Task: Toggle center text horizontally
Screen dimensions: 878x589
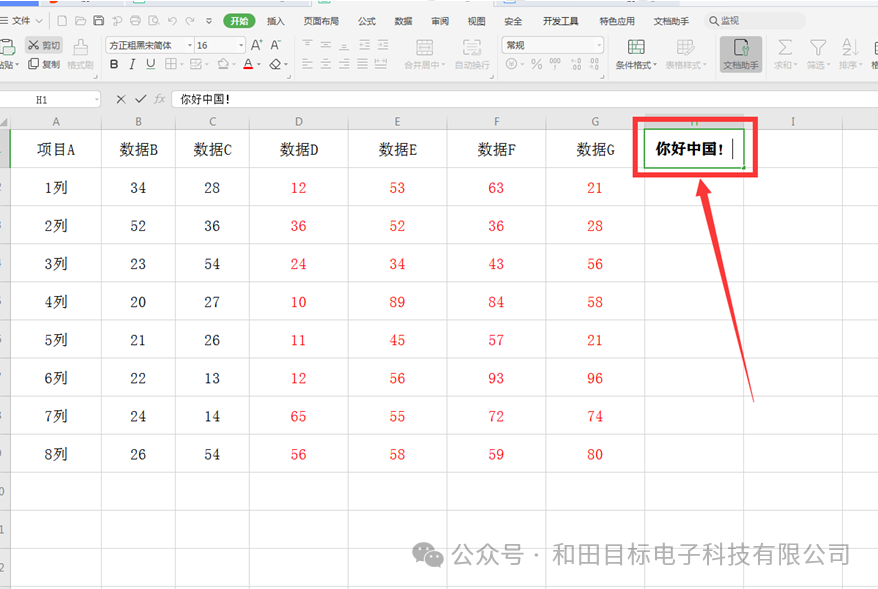Action: tap(326, 64)
